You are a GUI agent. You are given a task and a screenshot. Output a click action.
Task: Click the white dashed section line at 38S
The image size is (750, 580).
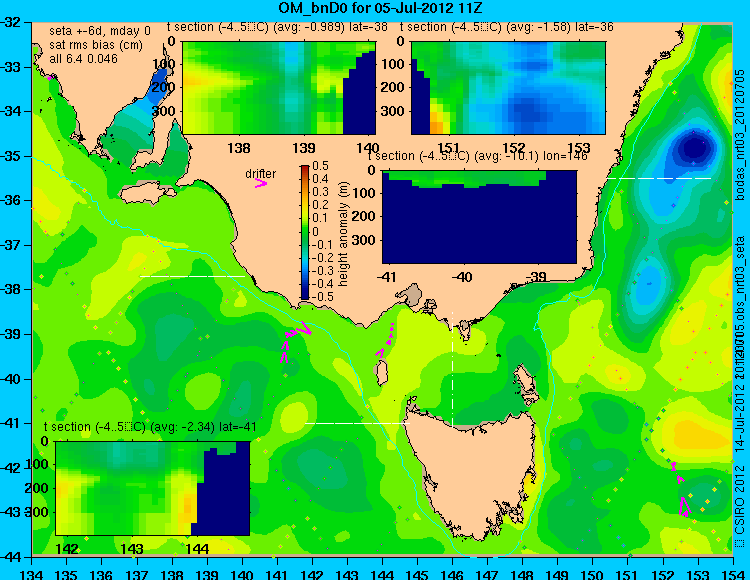pos(192,276)
